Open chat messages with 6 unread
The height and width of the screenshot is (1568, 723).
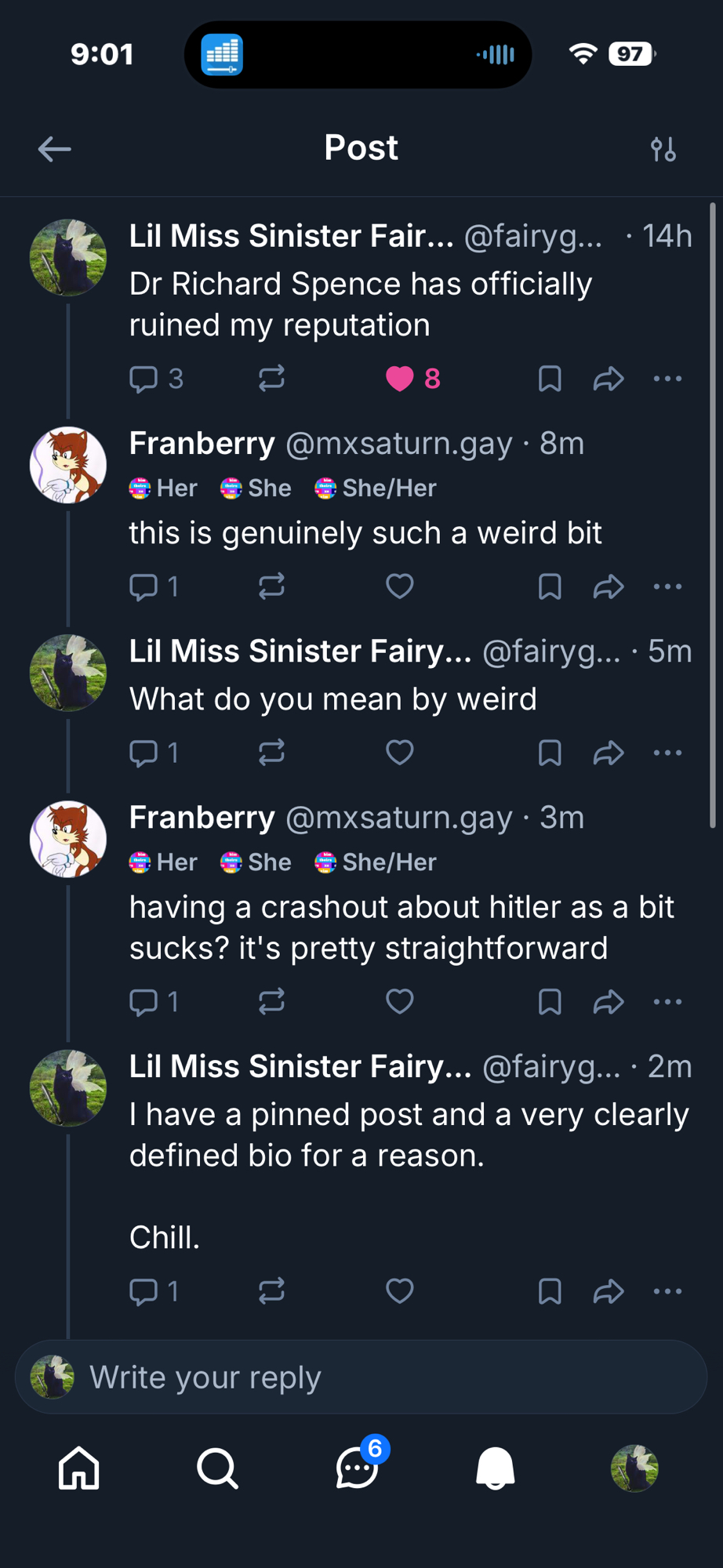358,1468
